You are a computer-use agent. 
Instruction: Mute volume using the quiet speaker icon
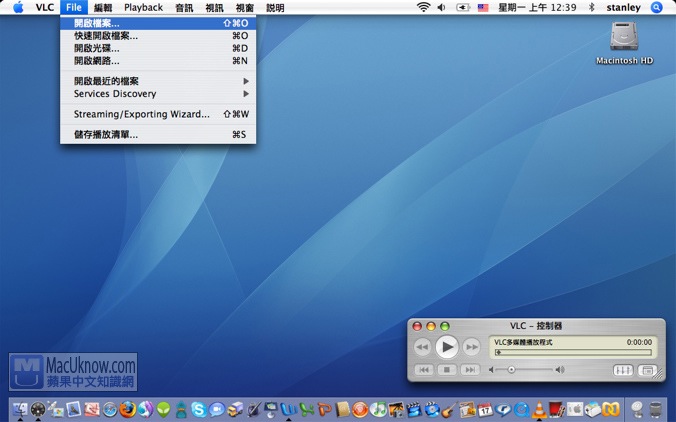491,370
